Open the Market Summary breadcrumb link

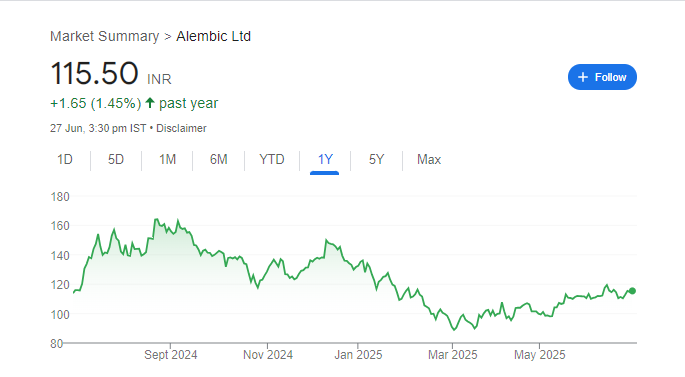[x=104, y=36]
